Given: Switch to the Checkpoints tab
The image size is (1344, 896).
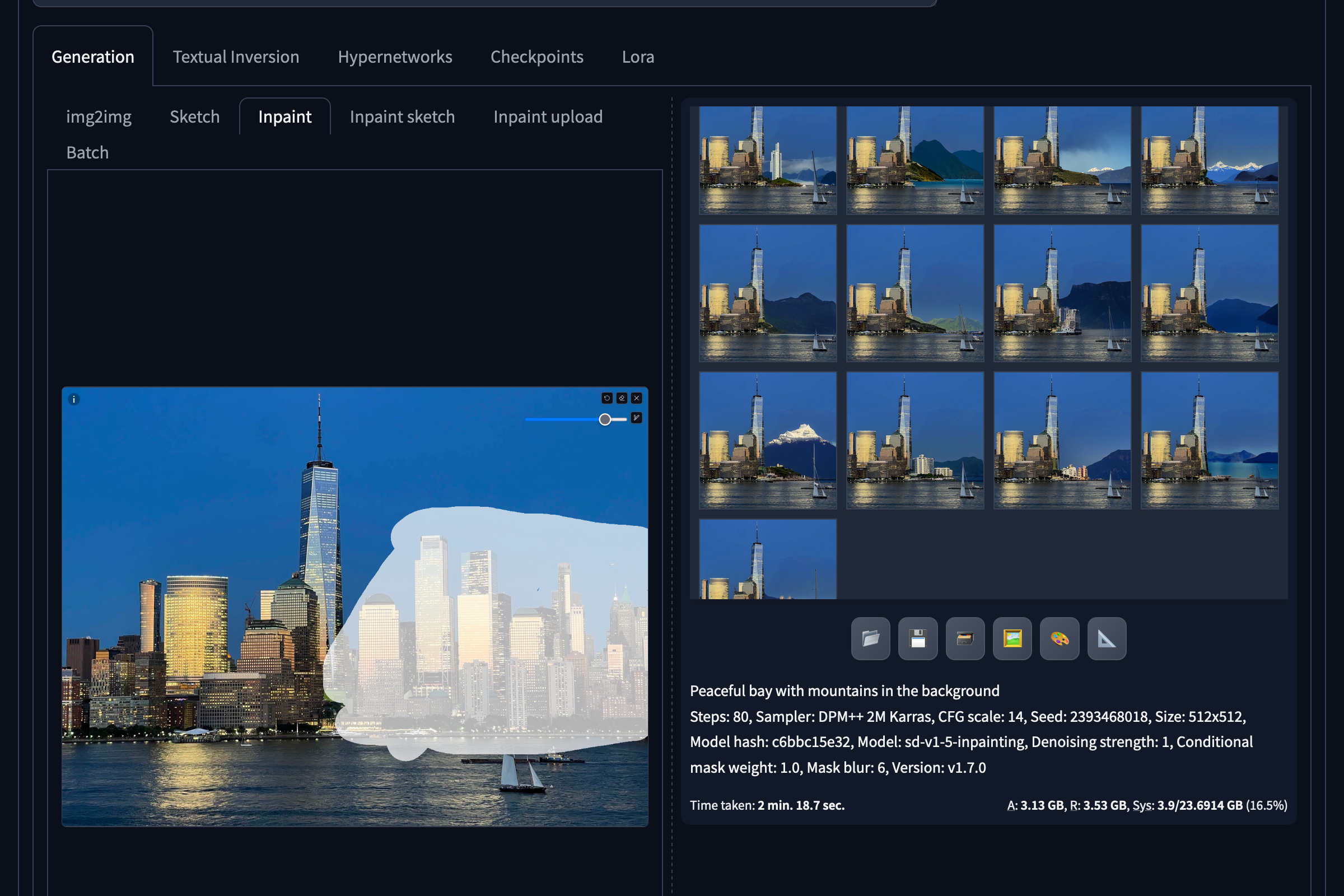Looking at the screenshot, I should click(x=536, y=57).
